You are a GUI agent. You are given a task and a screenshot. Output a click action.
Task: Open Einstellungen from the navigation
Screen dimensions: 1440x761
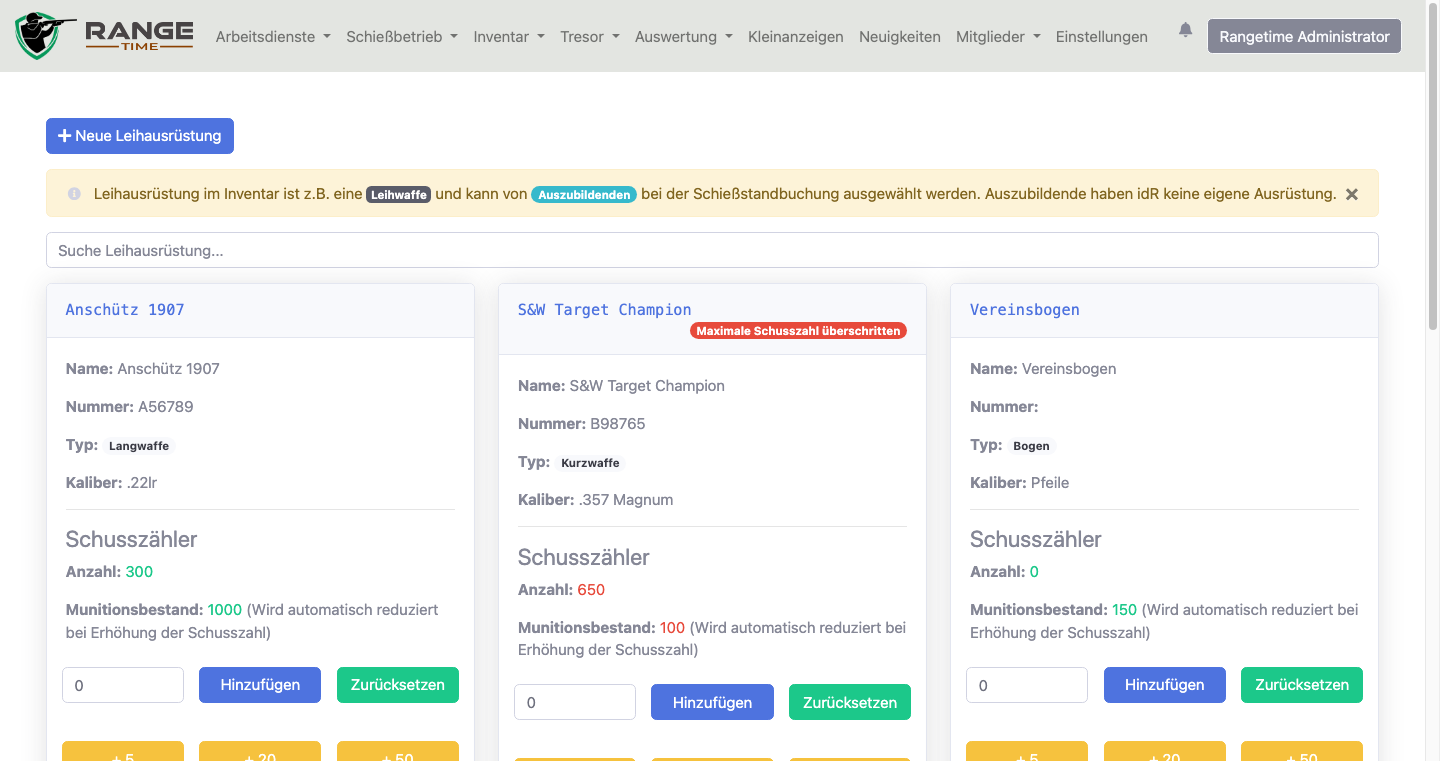[x=1101, y=36]
